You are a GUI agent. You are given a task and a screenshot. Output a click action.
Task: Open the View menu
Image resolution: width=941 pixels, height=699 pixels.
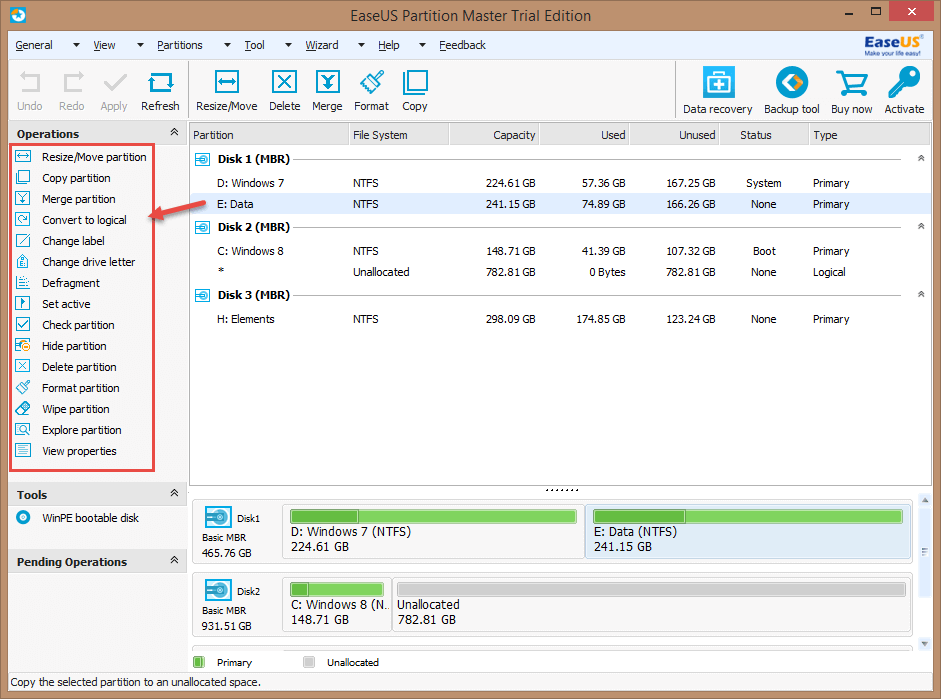[x=104, y=45]
